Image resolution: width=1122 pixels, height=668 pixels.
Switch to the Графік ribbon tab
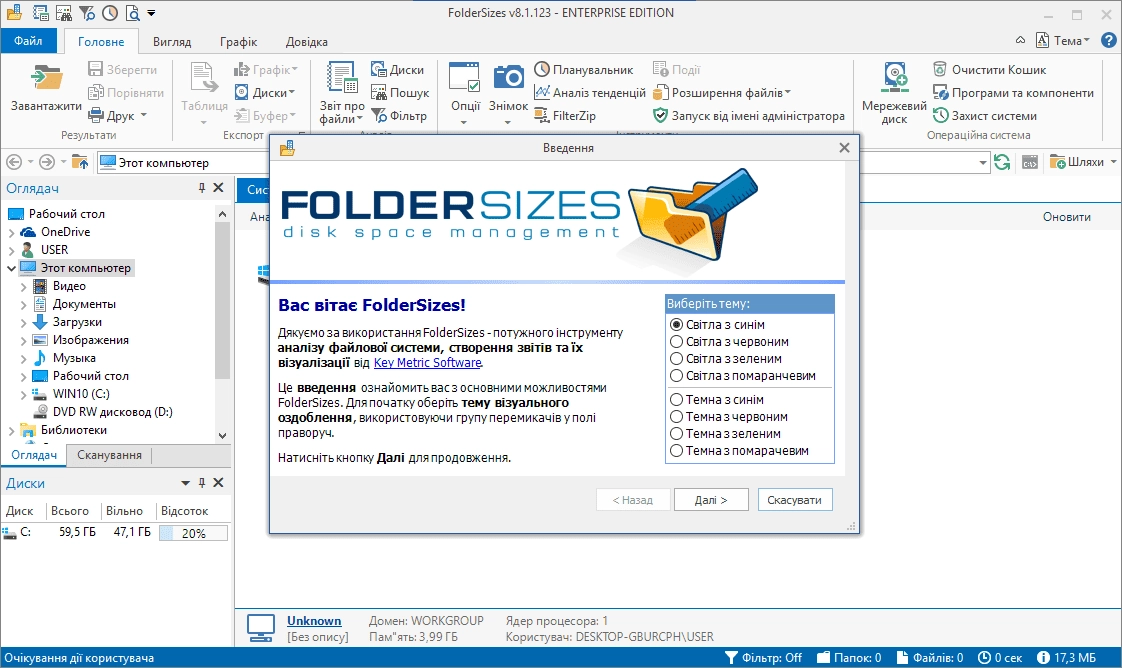(238, 41)
